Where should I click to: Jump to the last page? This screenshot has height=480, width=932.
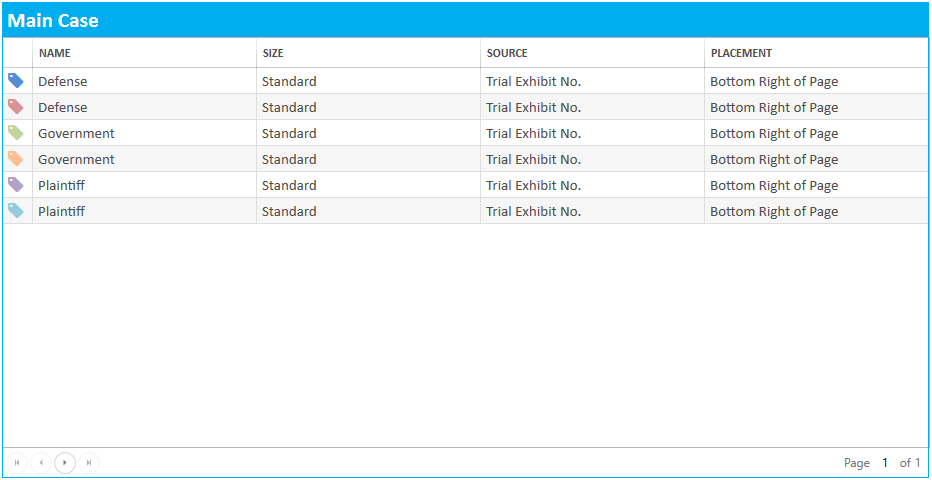89,462
